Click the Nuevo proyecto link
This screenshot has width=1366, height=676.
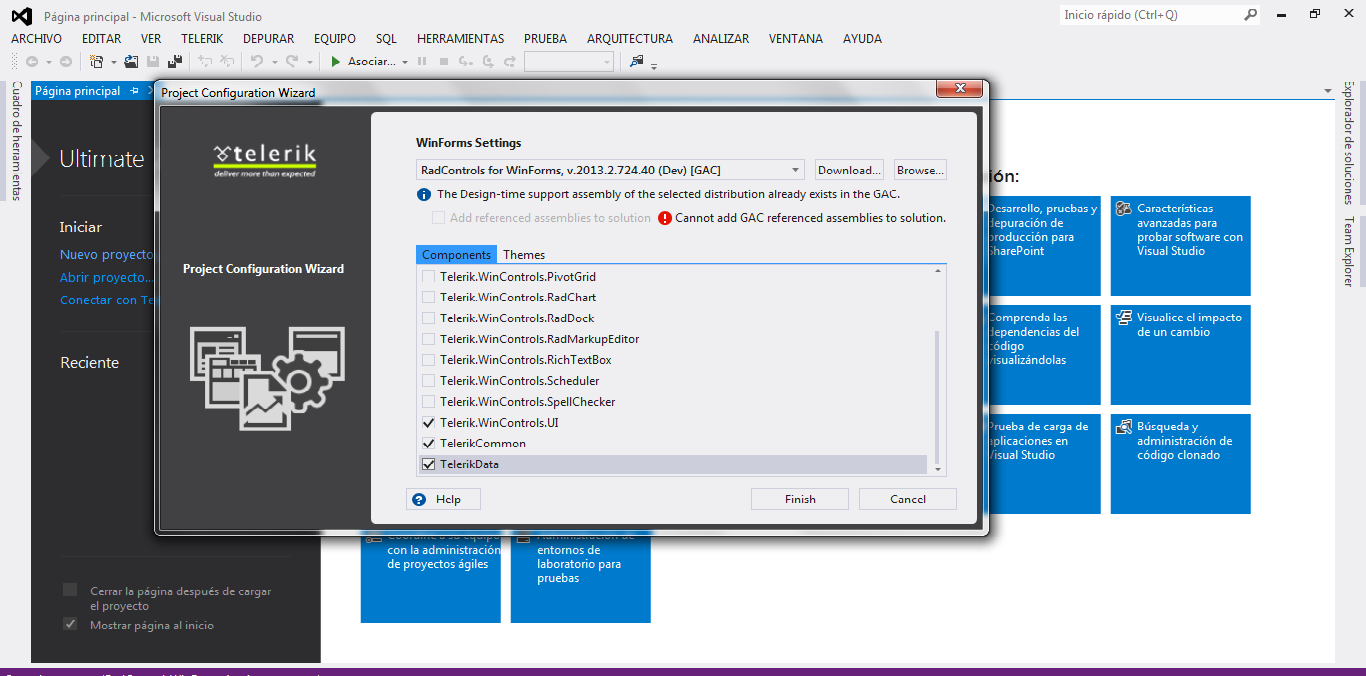point(105,255)
